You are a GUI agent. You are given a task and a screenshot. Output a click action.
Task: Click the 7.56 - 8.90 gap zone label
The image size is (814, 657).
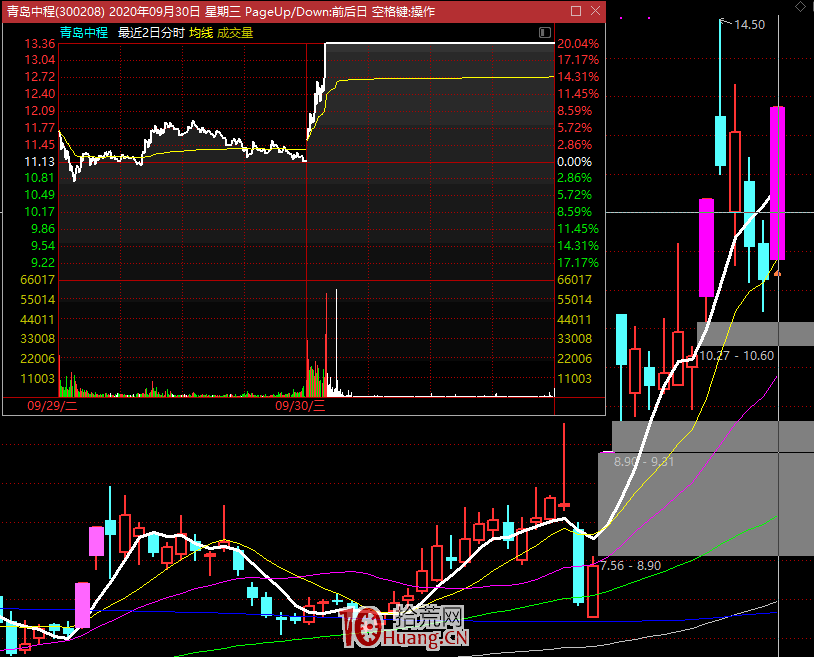point(631,566)
